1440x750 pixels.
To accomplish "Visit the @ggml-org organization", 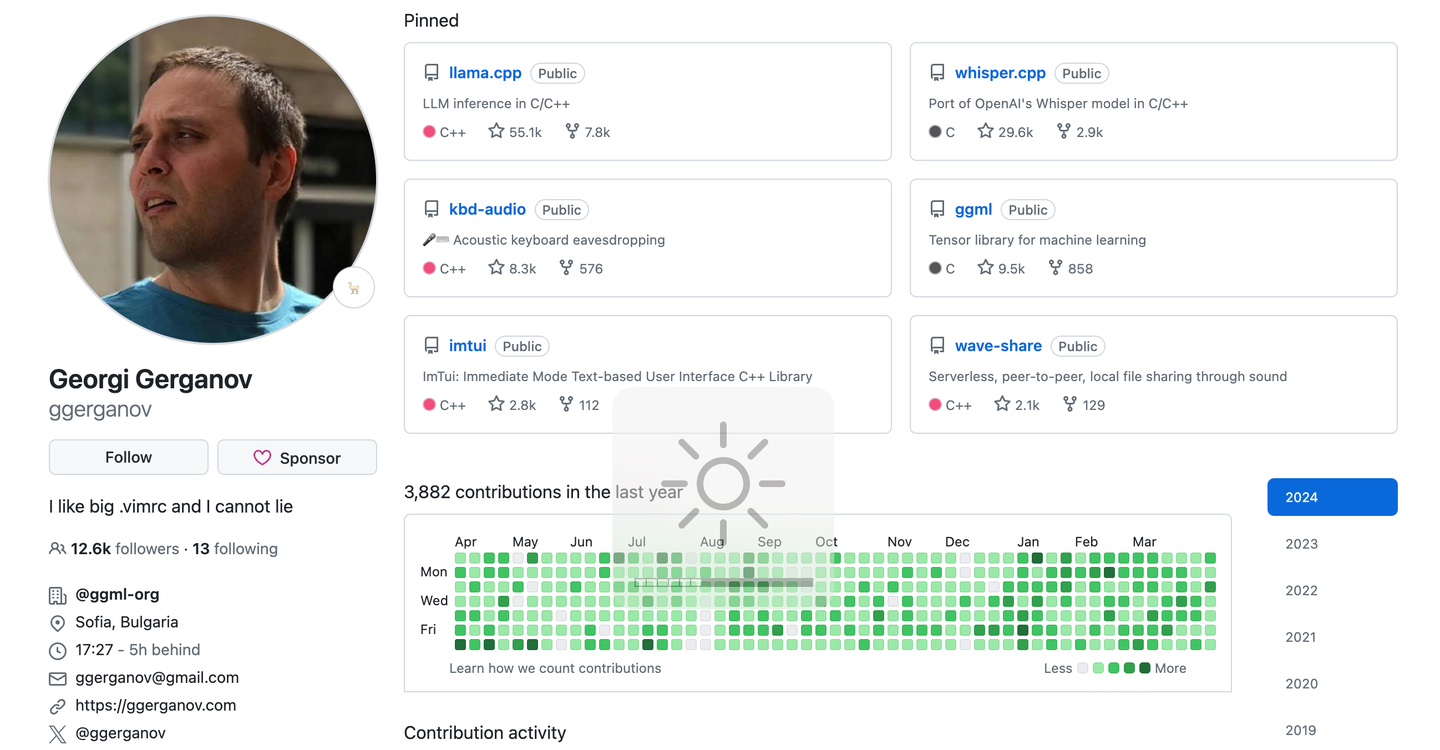I will [117, 594].
